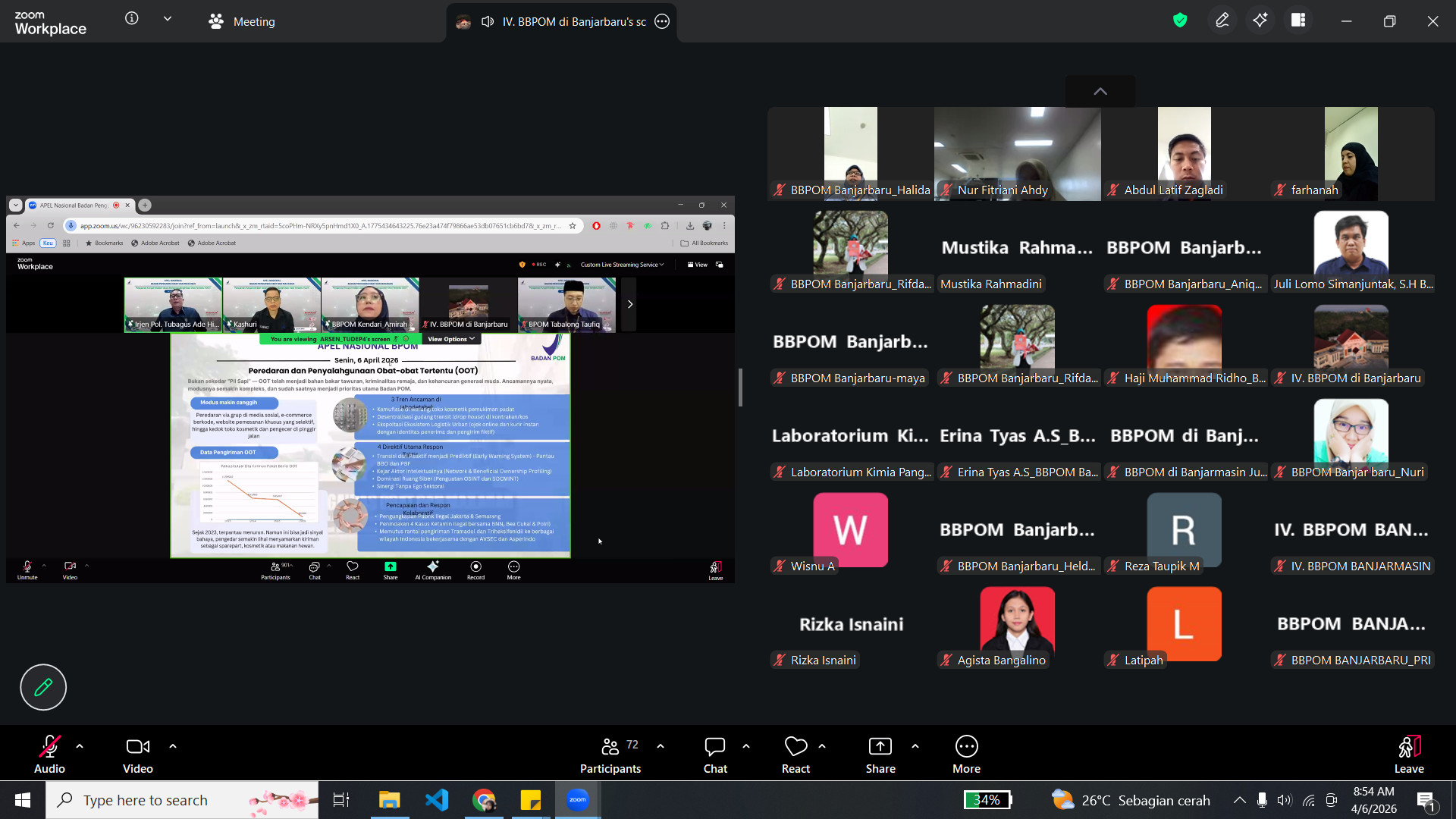This screenshot has height=819, width=1456.
Task: Open the AI Companion sparkle icon
Action: click(x=1260, y=21)
